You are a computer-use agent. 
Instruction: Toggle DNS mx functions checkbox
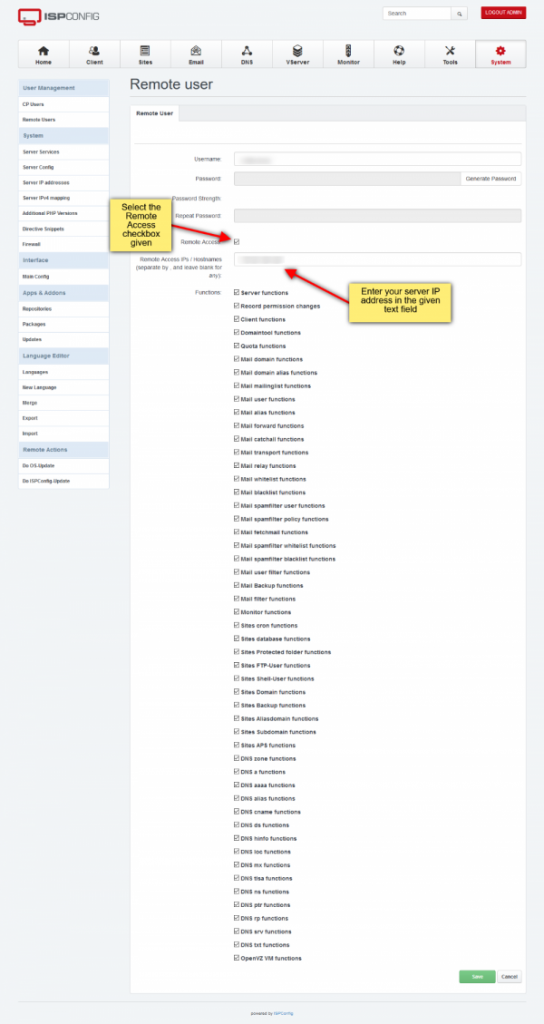pos(236,865)
